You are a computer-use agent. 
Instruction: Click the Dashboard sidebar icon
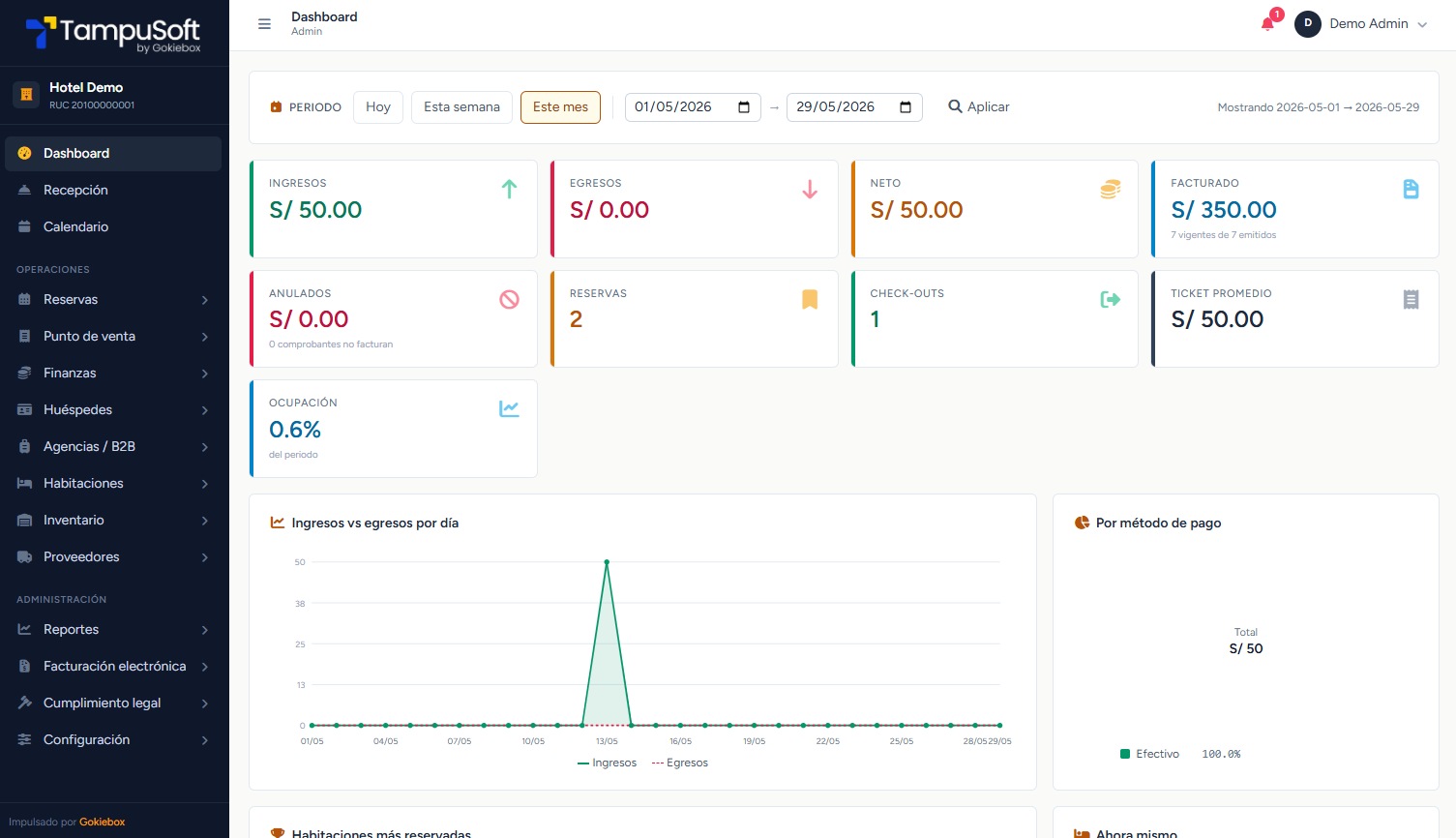(x=25, y=153)
